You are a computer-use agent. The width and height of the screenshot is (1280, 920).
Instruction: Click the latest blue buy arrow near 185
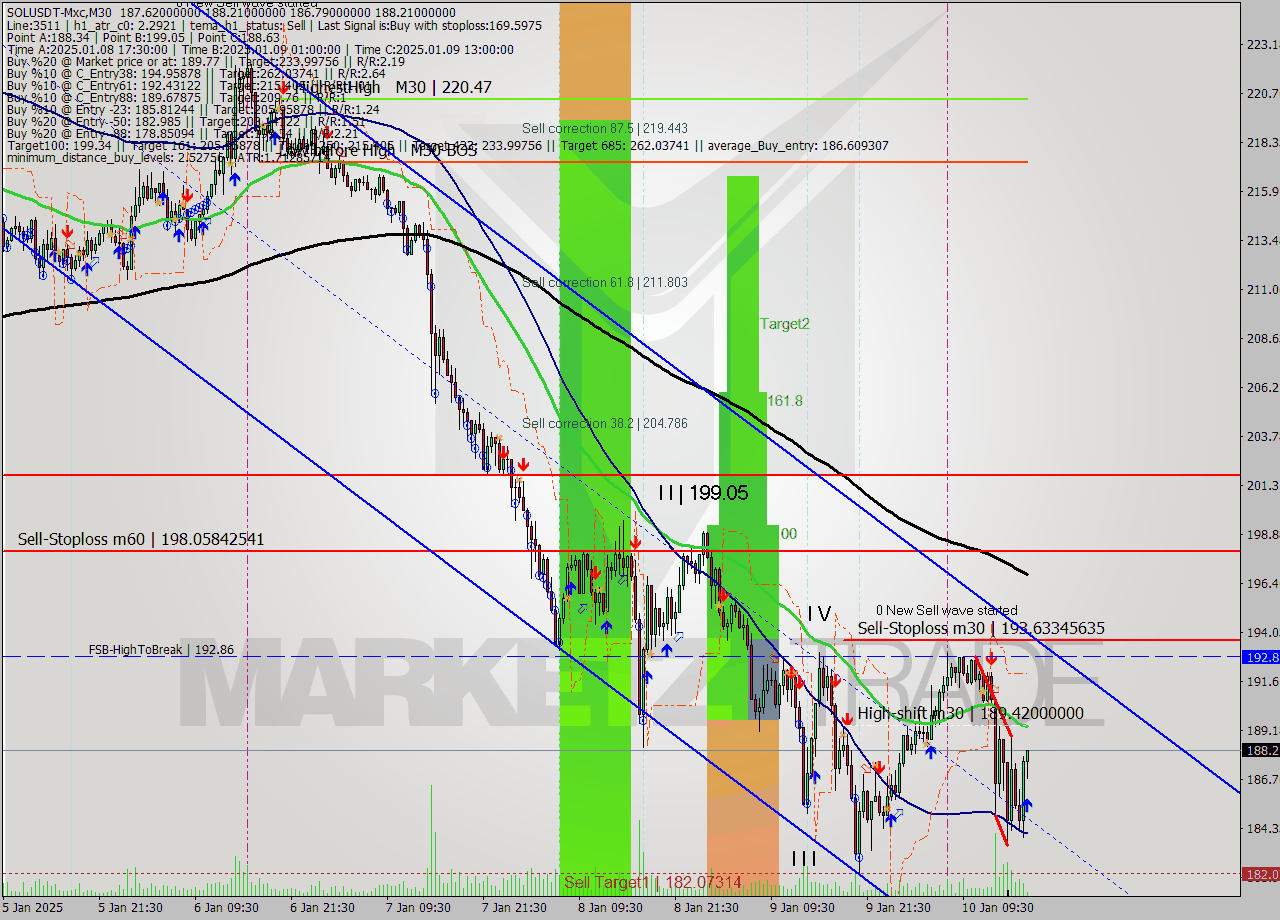[1026, 804]
